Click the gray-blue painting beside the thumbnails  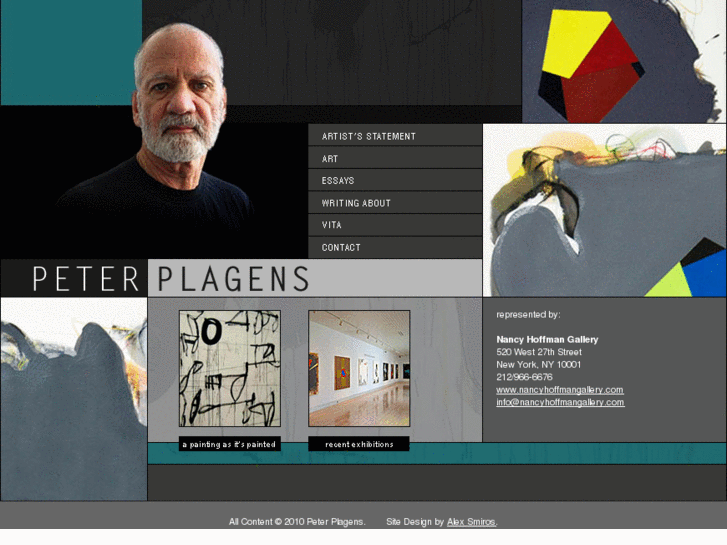coord(74,399)
